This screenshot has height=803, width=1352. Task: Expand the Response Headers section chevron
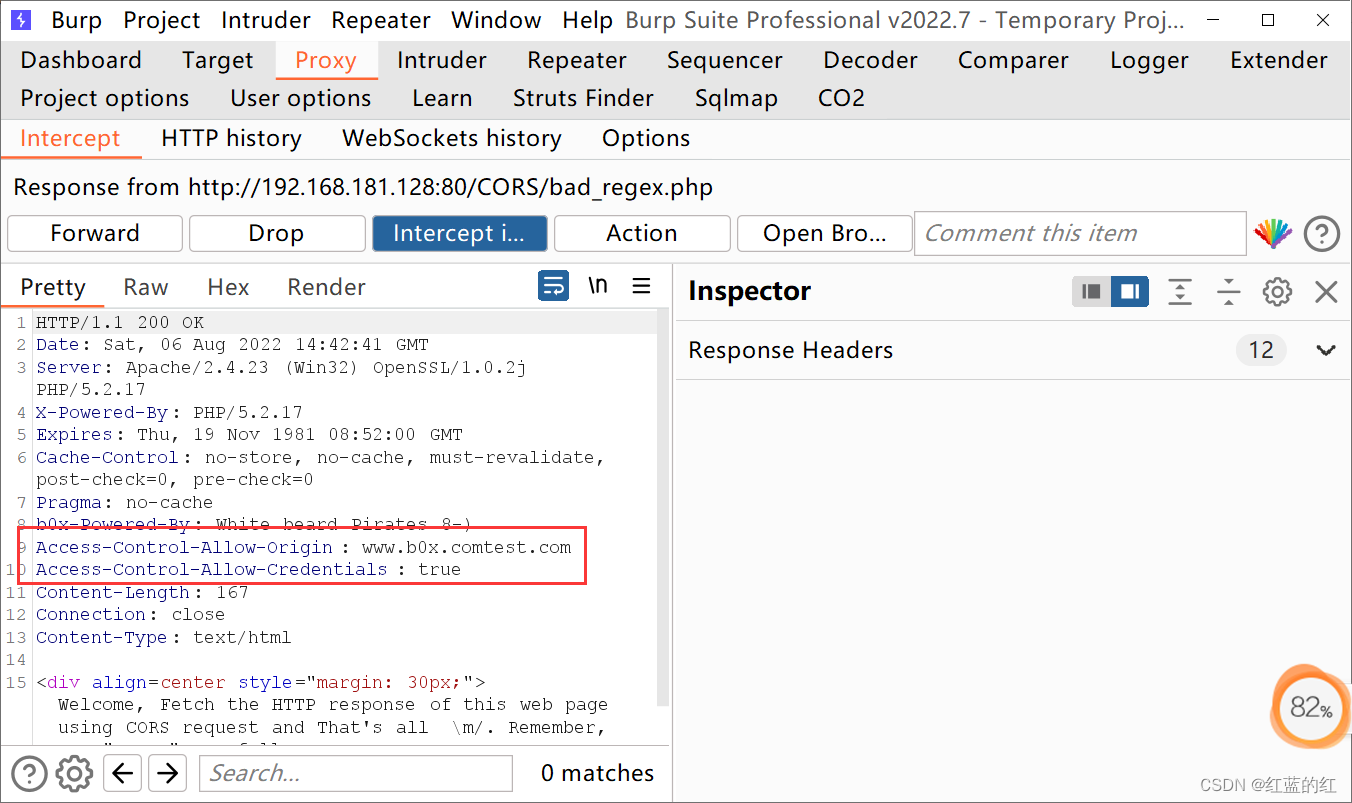click(1326, 350)
